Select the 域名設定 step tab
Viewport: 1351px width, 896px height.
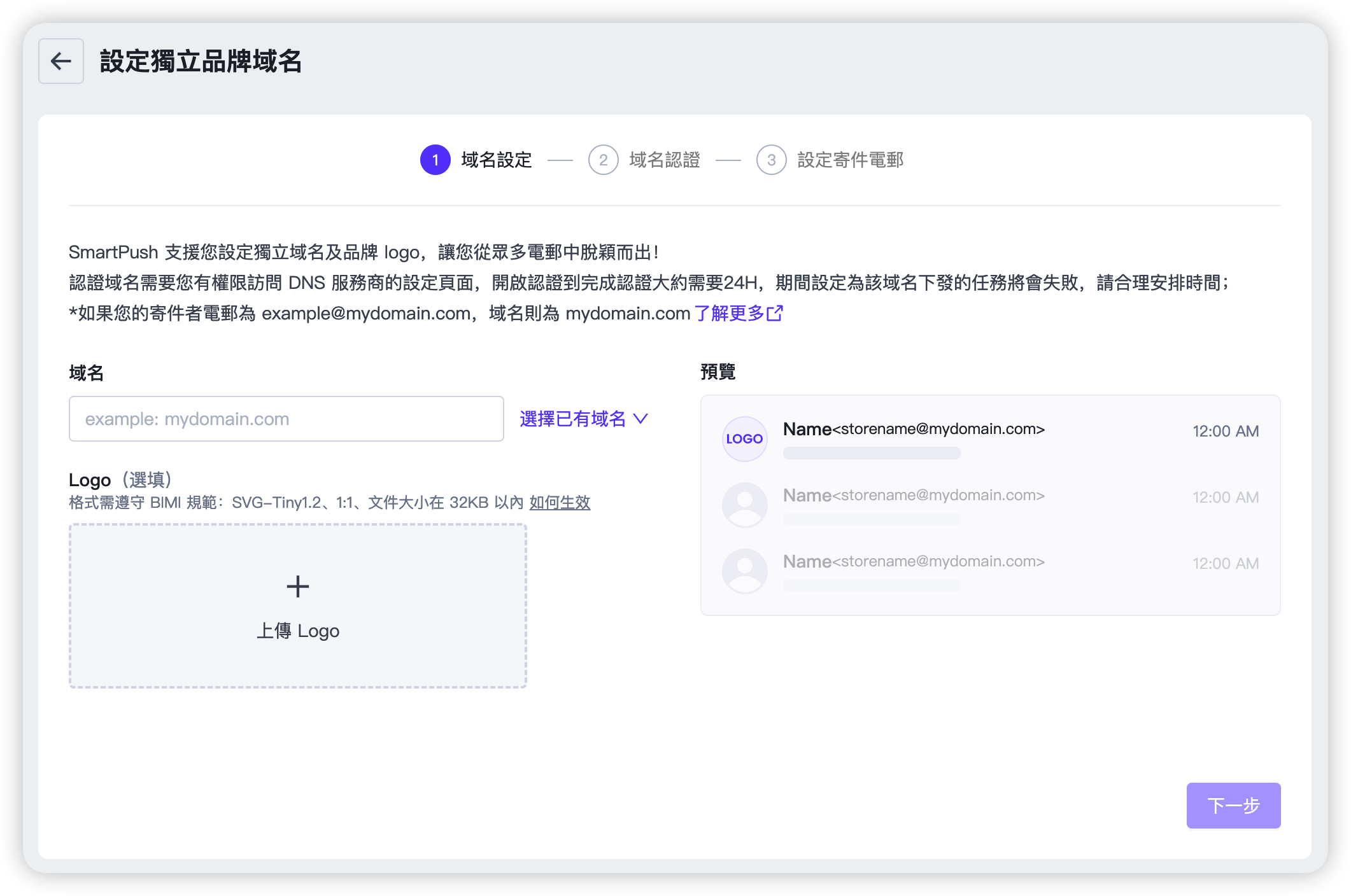tap(495, 160)
